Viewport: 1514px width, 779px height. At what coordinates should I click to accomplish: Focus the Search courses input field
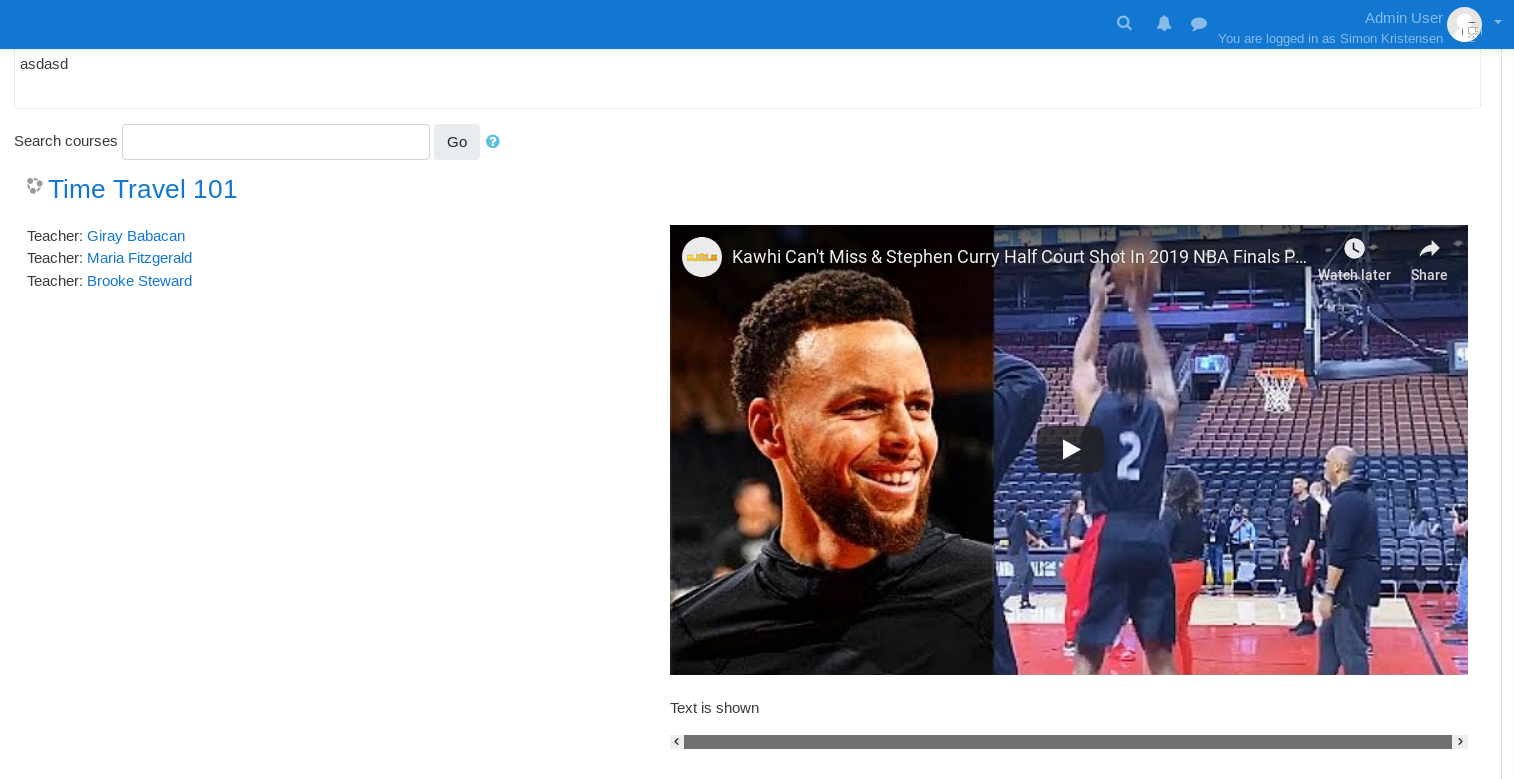pos(276,142)
